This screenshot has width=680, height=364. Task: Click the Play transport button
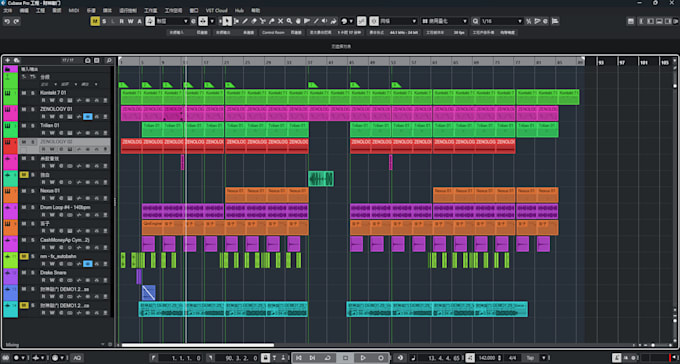pyautogui.click(x=363, y=358)
